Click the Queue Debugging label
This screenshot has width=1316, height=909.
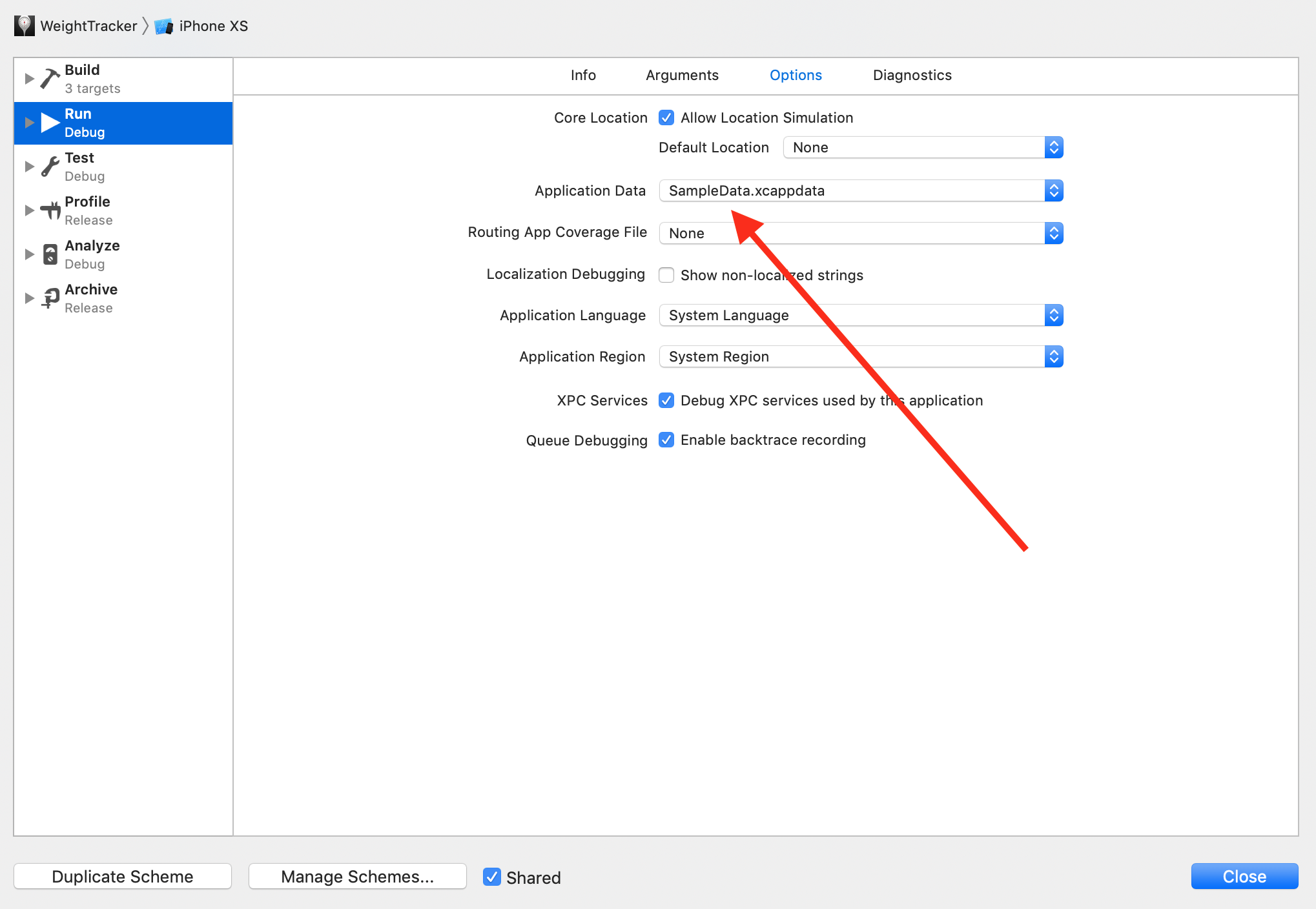(x=586, y=440)
